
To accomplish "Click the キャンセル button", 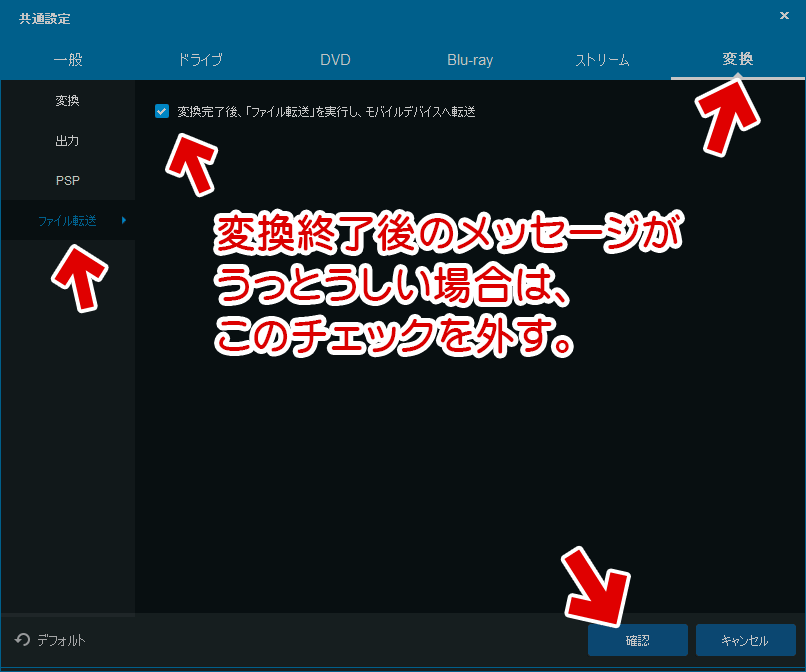I will (x=745, y=640).
